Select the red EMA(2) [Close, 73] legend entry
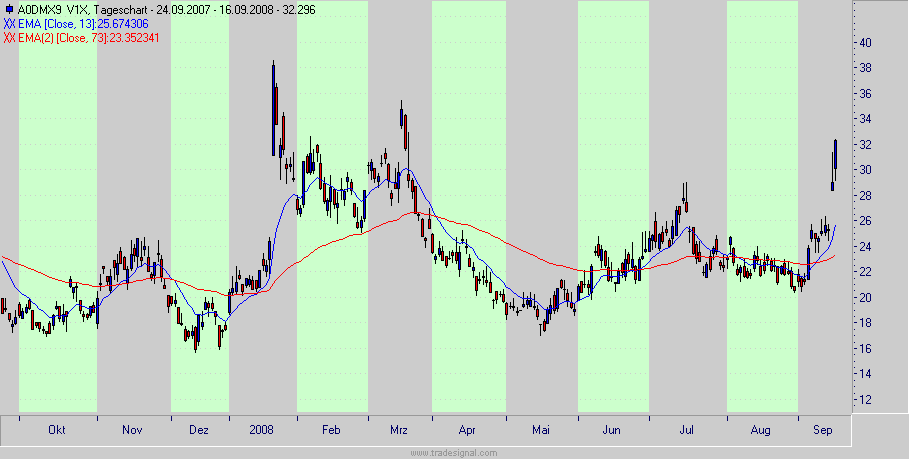Screen dimensions: 909x459 click(x=89, y=38)
